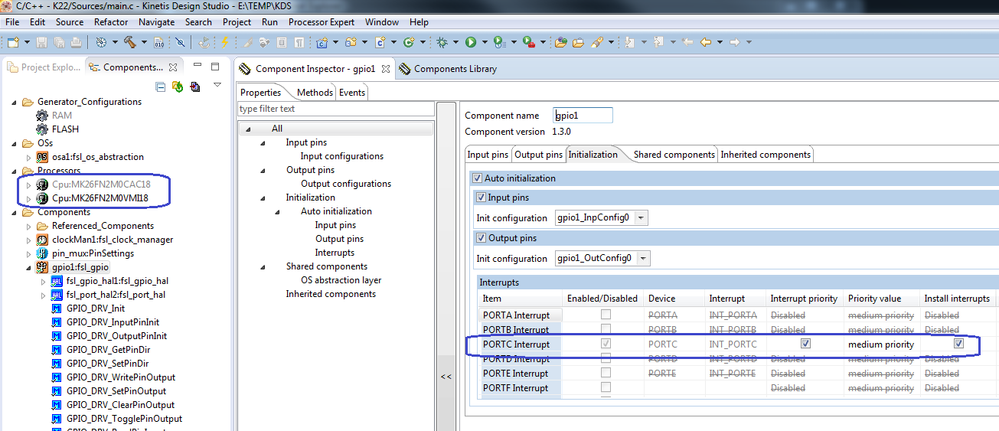
Task: Click the << collapse panel button
Action: click(x=446, y=376)
